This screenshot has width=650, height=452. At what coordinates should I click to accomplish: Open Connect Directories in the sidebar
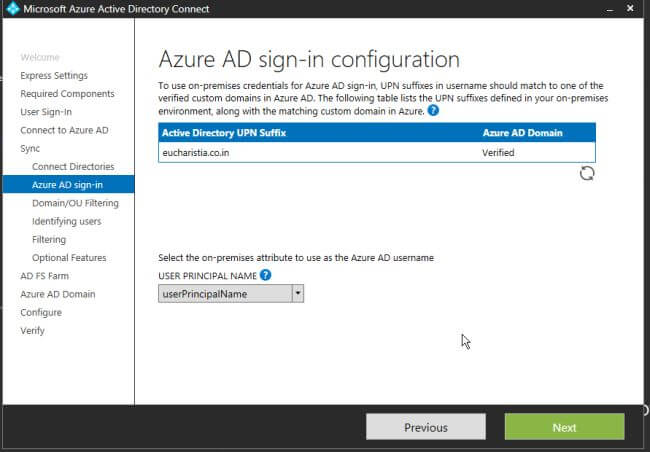coord(73,166)
